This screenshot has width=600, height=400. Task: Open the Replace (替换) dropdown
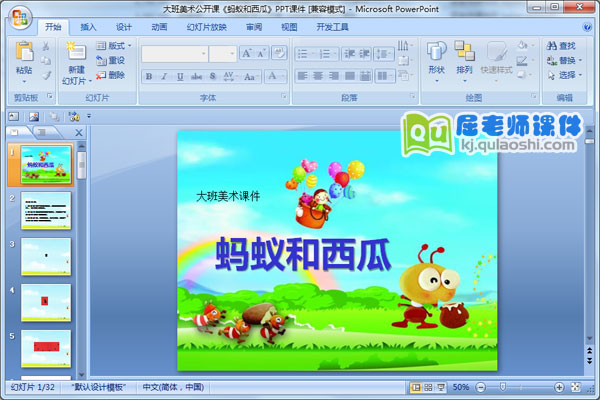[564, 60]
